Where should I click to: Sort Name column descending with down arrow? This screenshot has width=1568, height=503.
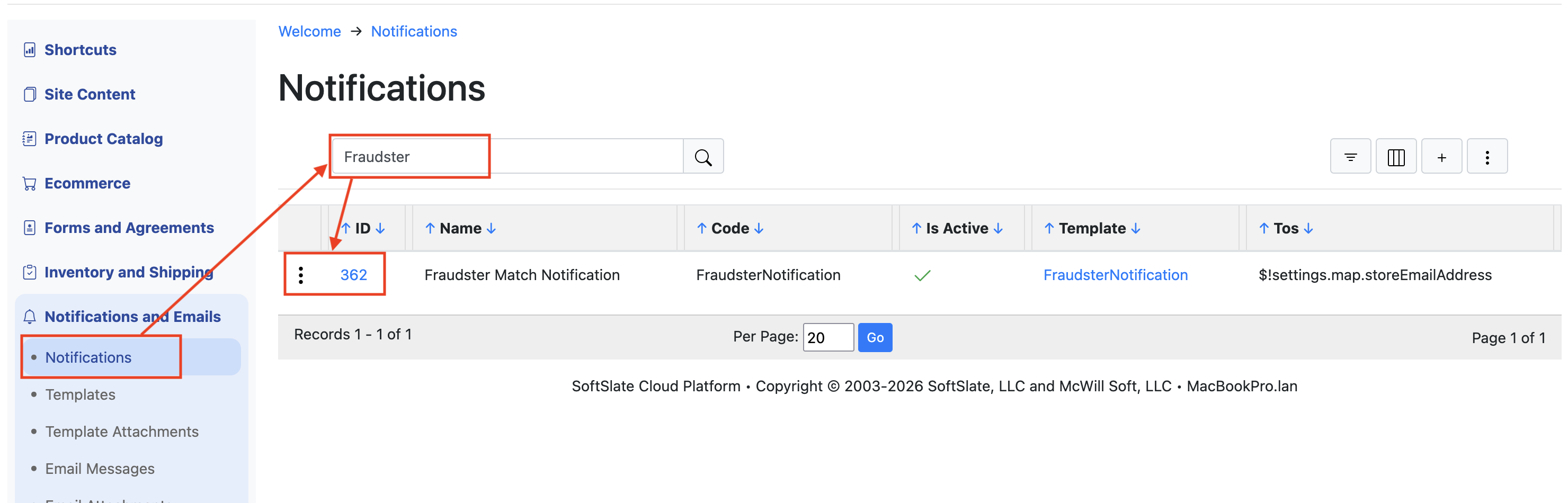pyautogui.click(x=491, y=228)
